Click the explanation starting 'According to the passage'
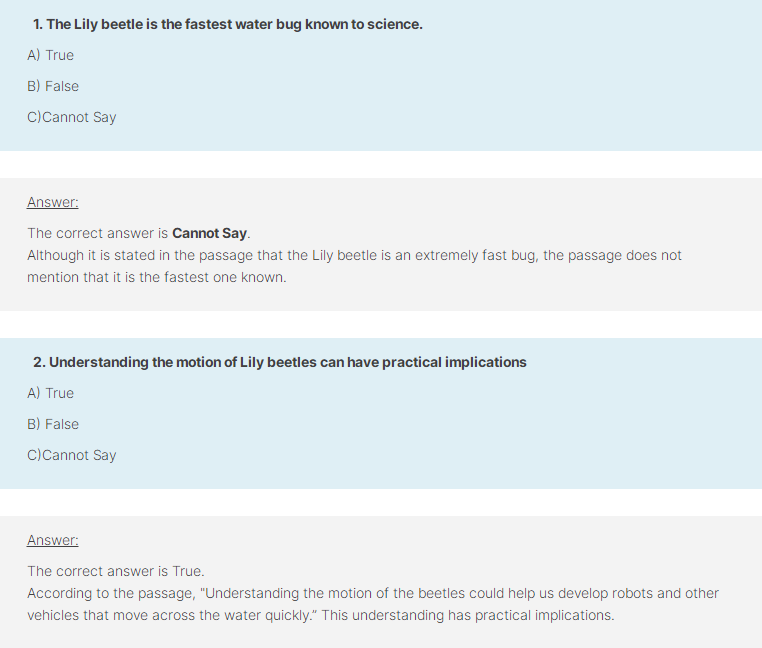 pos(373,604)
